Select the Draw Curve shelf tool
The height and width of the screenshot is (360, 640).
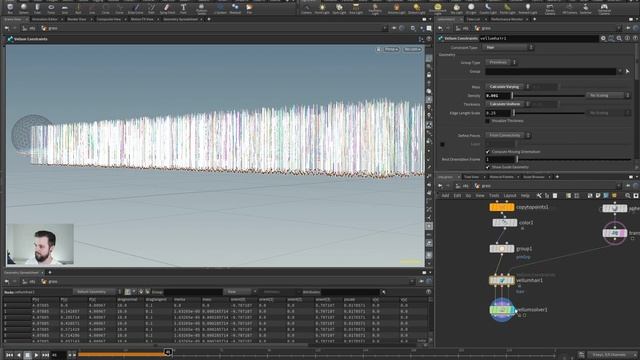[x=136, y=8]
